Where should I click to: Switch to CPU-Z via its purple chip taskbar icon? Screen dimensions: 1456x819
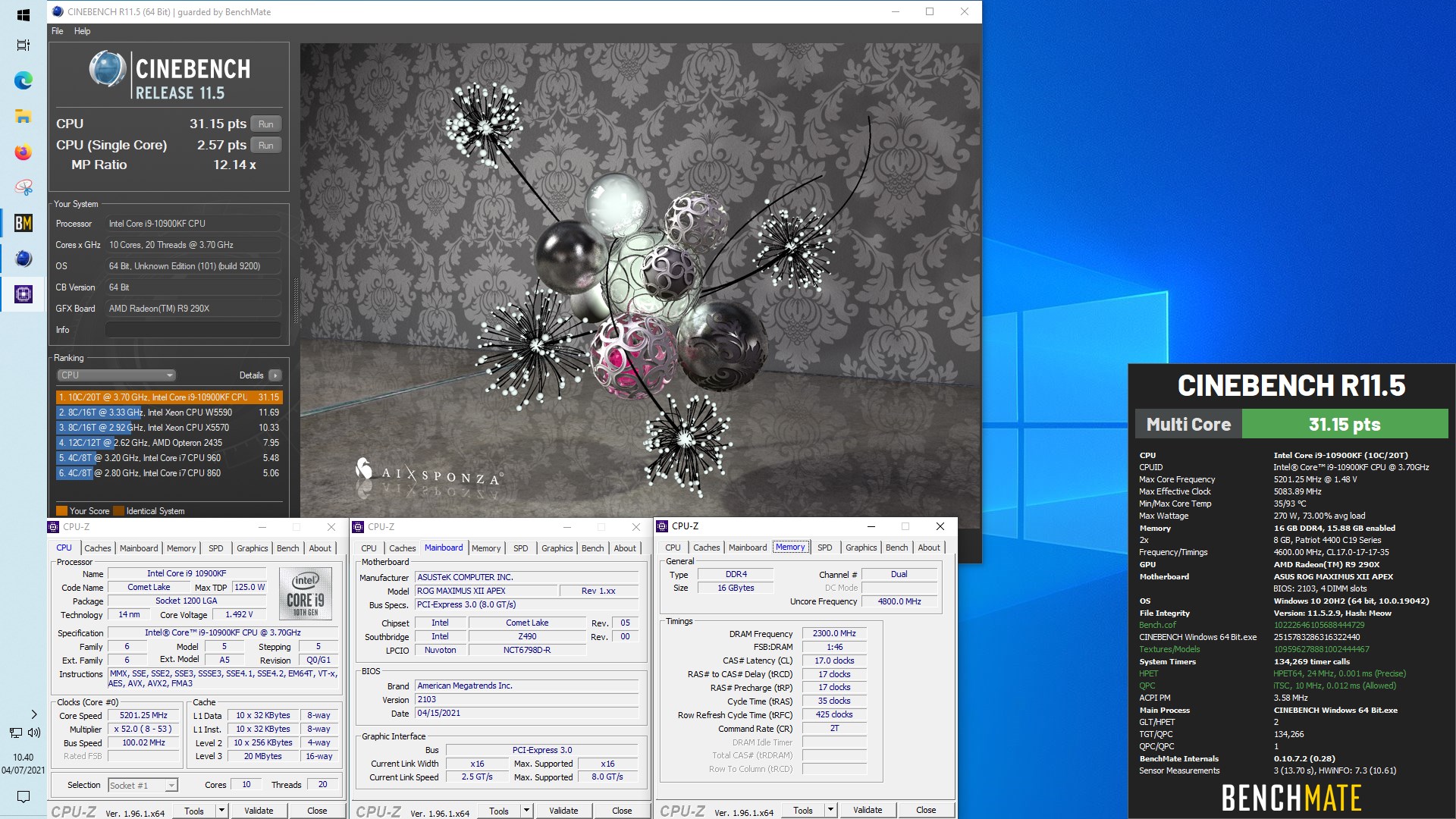pos(23,294)
